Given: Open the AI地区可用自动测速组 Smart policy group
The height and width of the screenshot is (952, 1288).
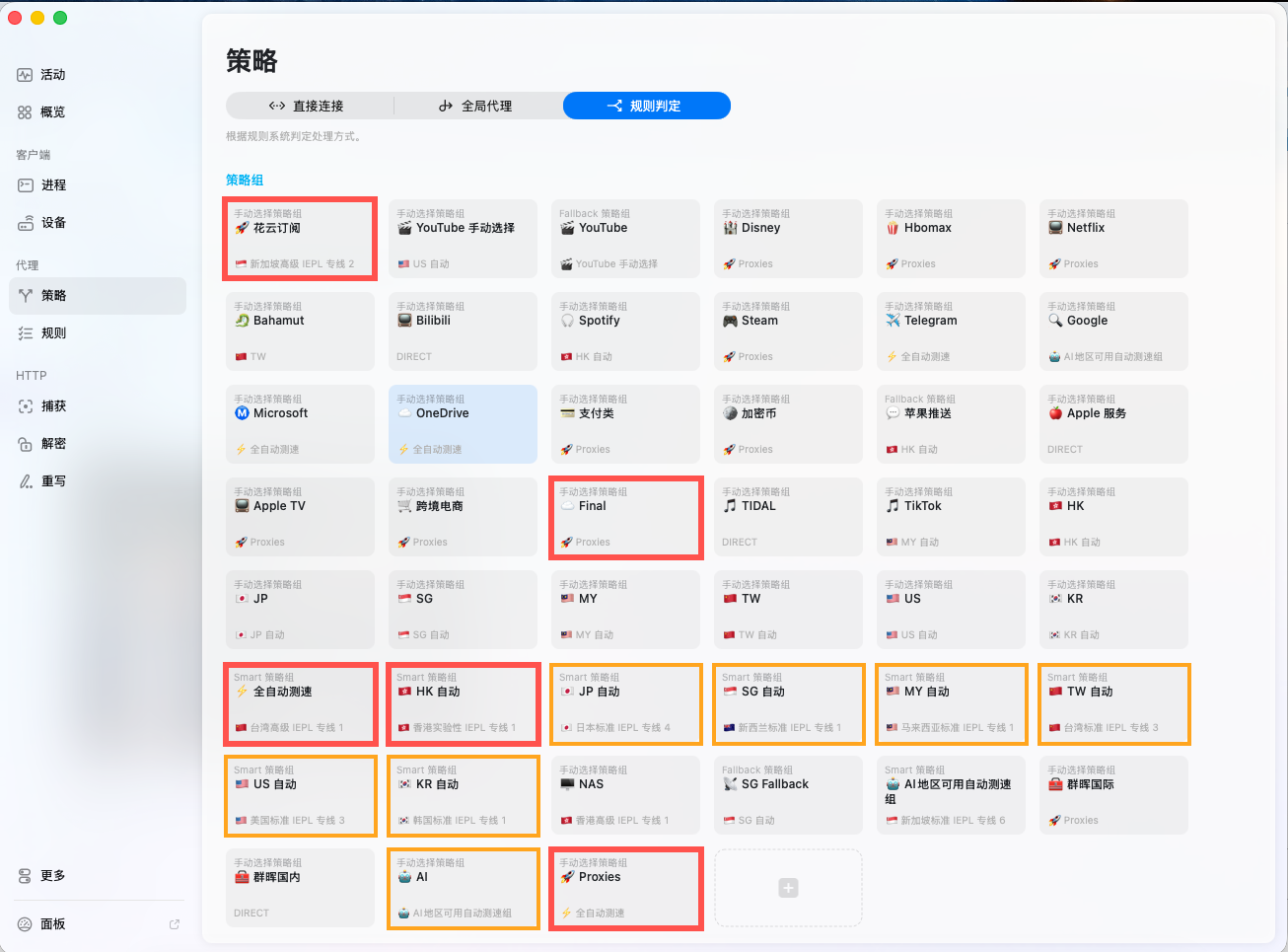Looking at the screenshot, I should click(x=951, y=795).
